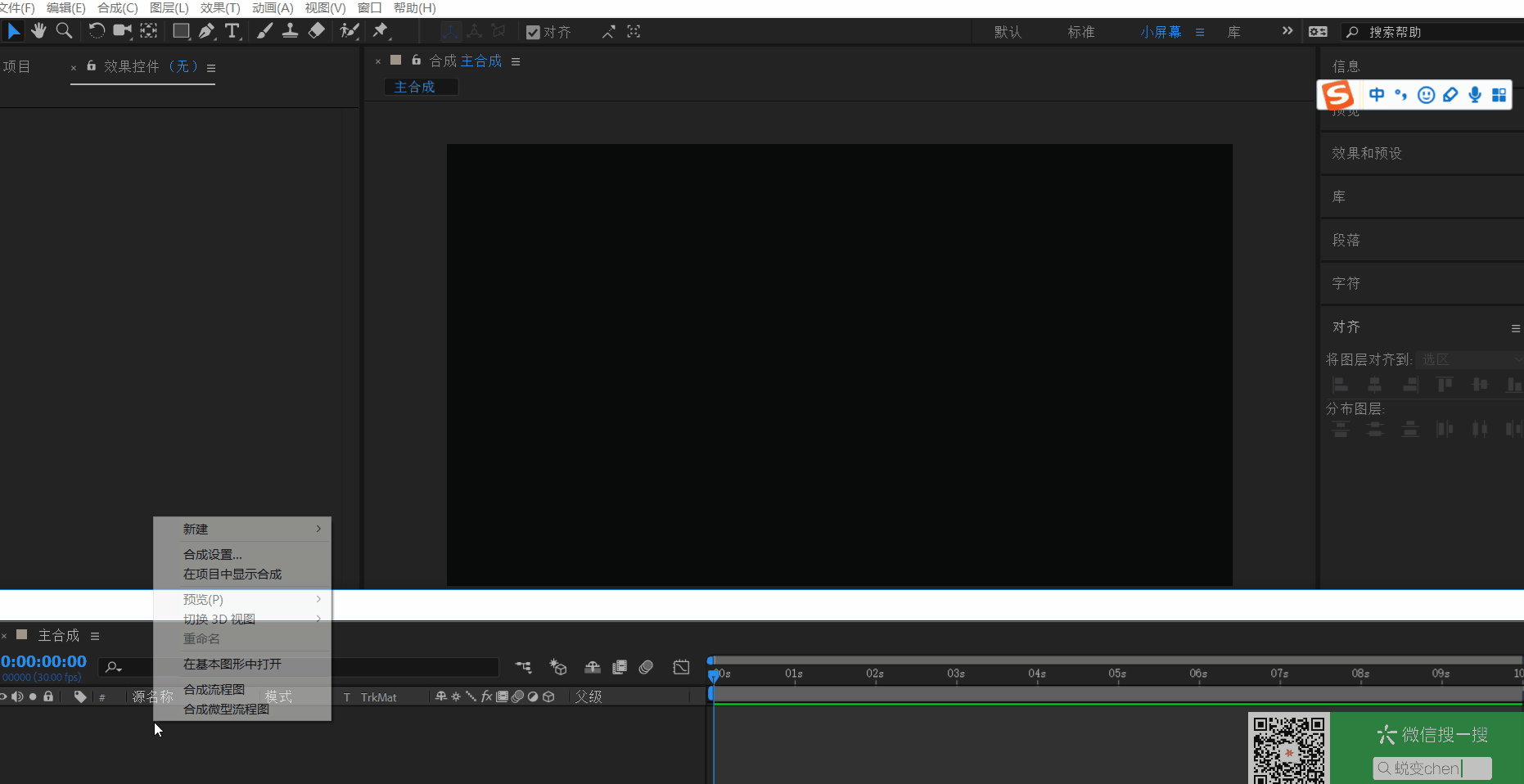Select the Hand tool
This screenshot has width=1524, height=784.
(38, 31)
